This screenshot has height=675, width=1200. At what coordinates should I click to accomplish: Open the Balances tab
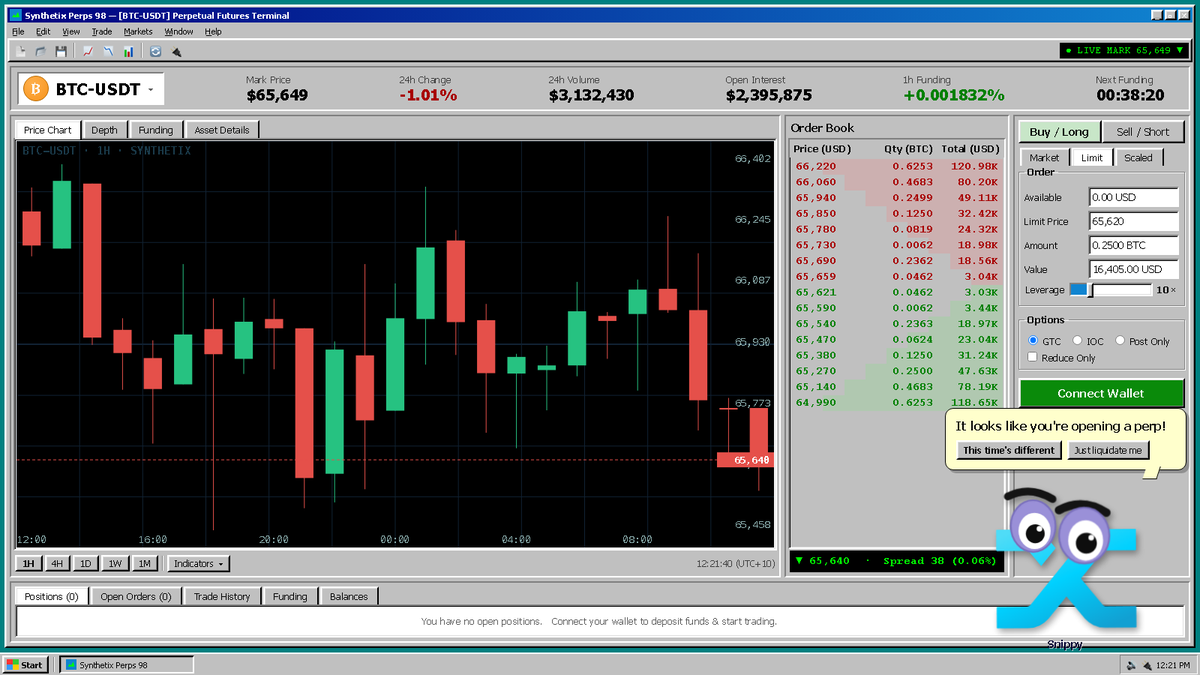349,597
